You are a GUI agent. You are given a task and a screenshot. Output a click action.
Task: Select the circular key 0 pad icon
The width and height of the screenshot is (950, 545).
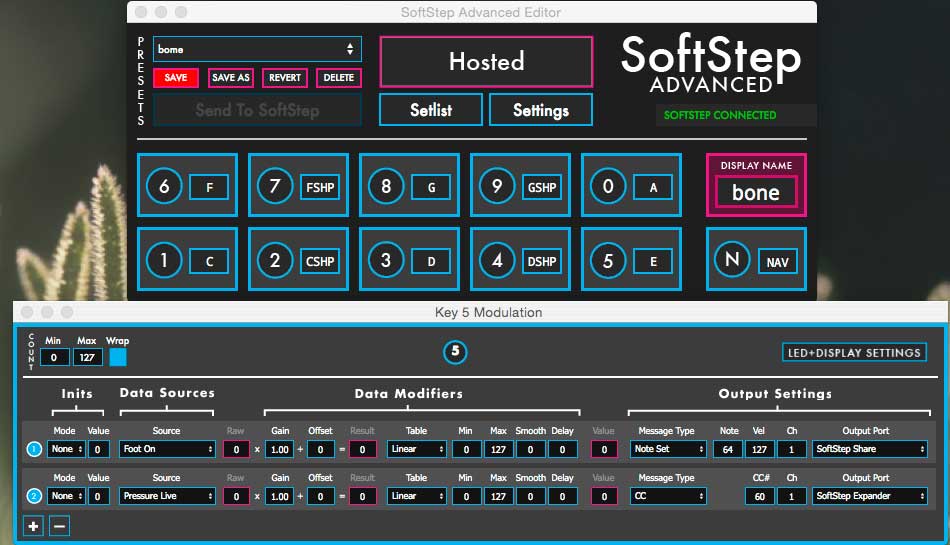(606, 186)
